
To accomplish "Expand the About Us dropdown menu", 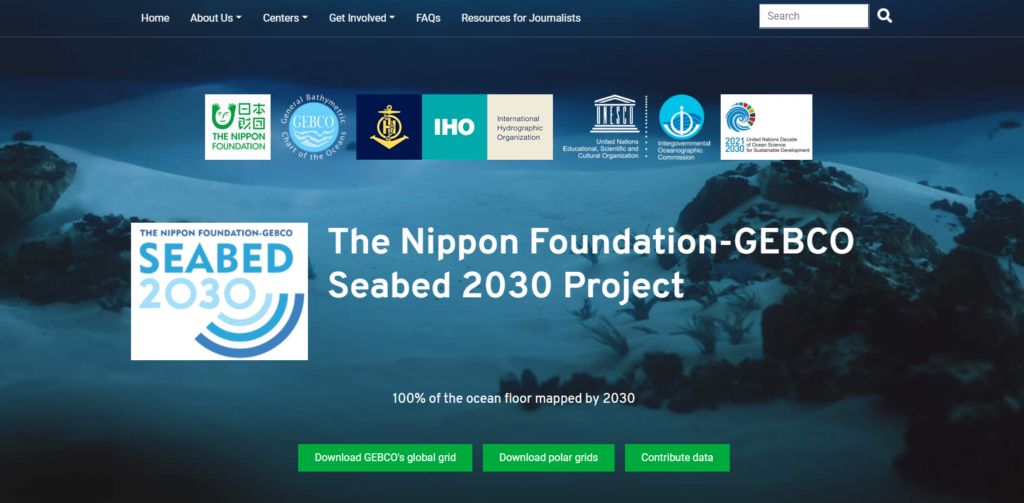I will pyautogui.click(x=216, y=18).
